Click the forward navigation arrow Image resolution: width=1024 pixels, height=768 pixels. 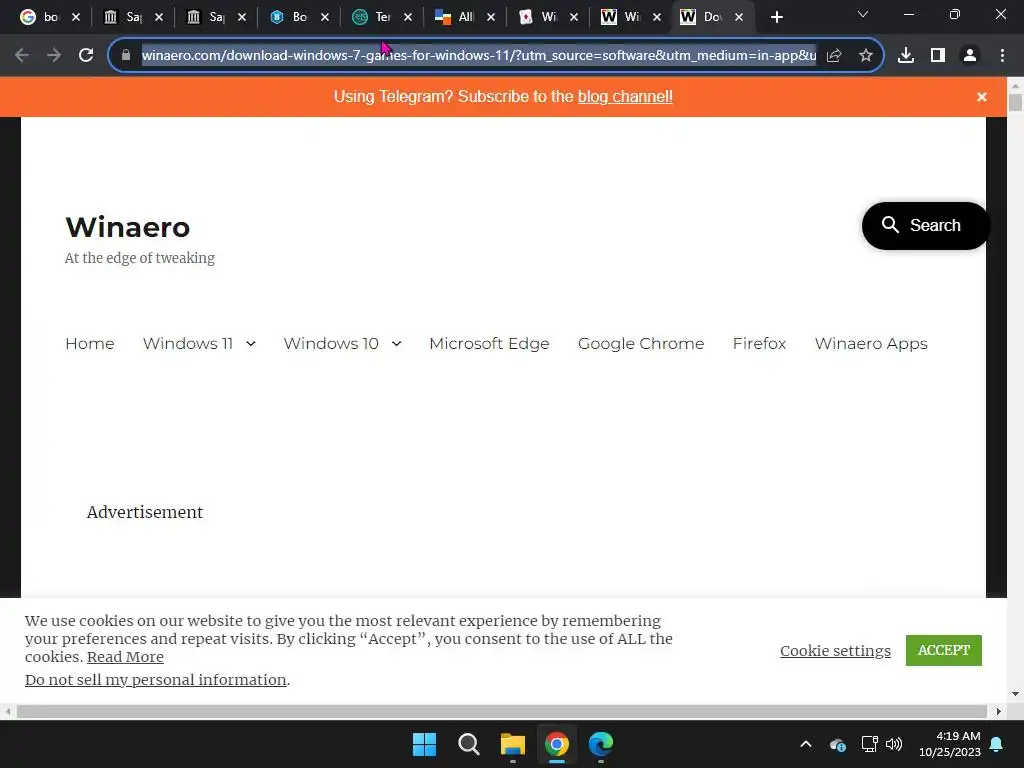tap(54, 56)
